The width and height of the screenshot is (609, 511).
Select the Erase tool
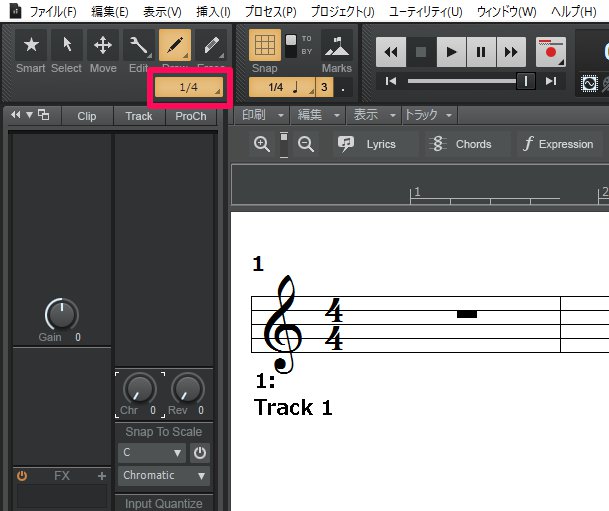211,45
